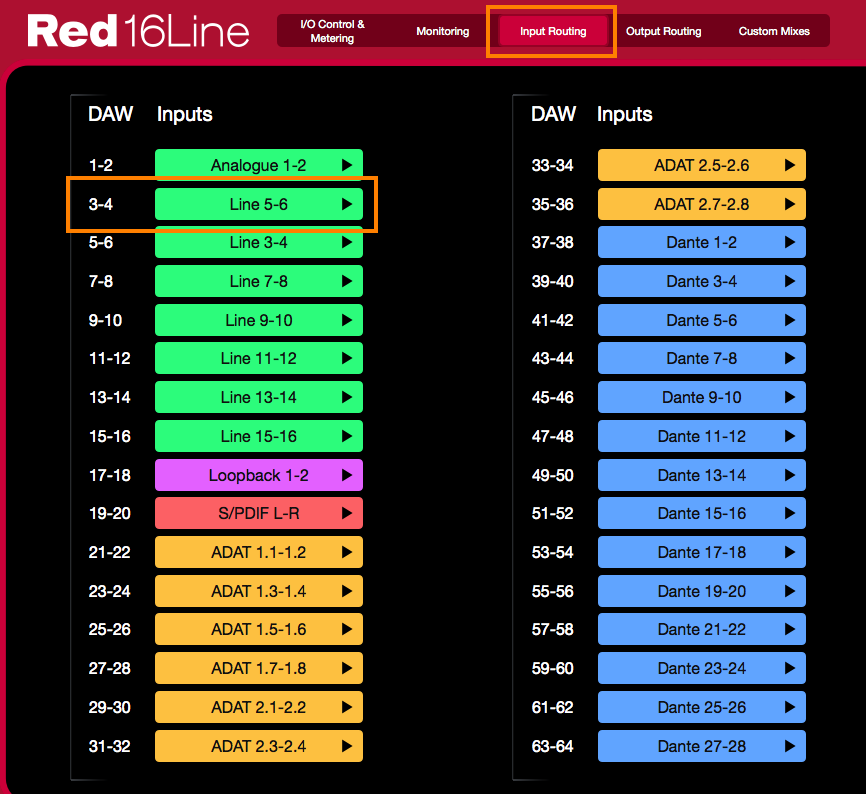Open the Dante 1-2 input dropdown
The height and width of the screenshot is (794, 866).
(701, 242)
